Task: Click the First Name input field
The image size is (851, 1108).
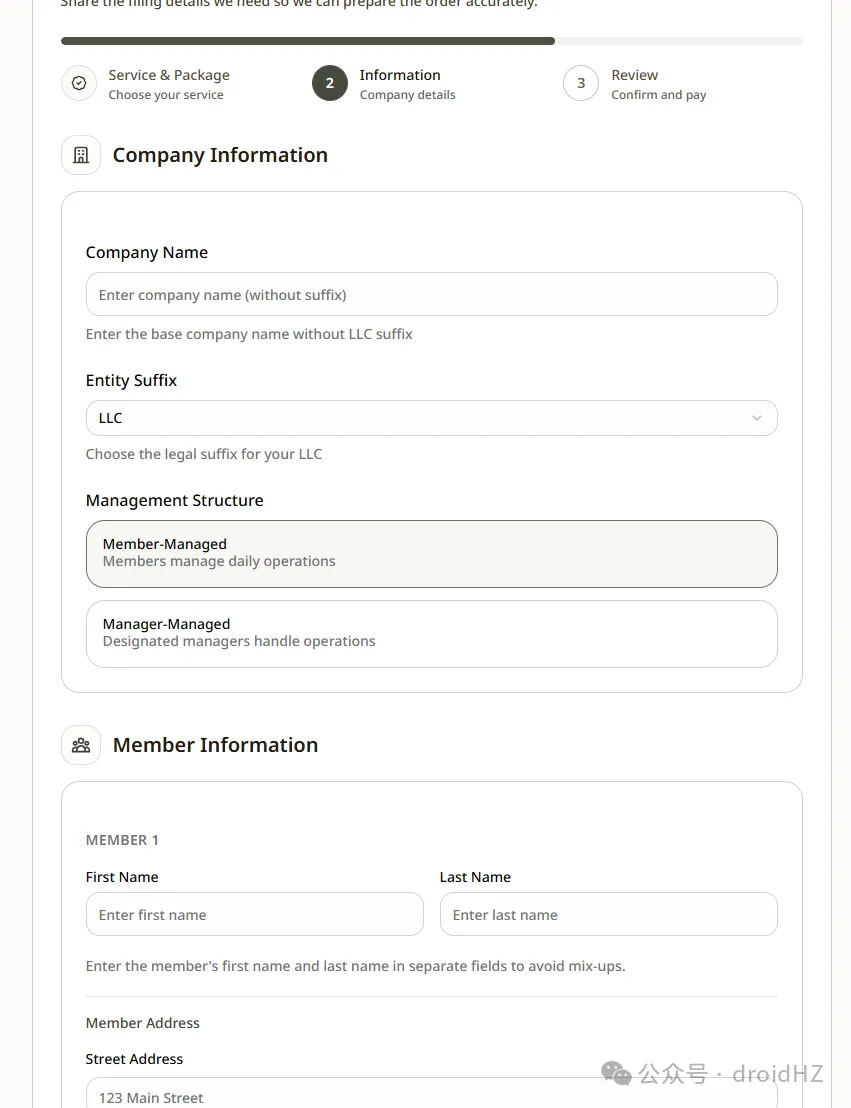Action: pos(254,914)
